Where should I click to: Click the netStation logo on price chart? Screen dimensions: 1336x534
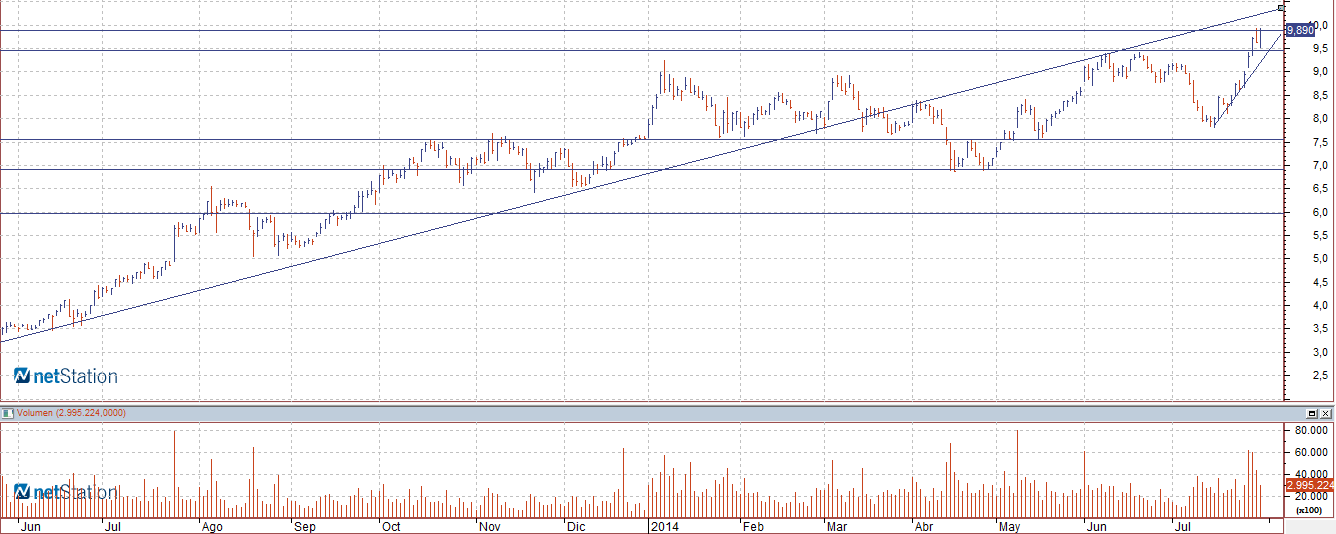tap(66, 376)
